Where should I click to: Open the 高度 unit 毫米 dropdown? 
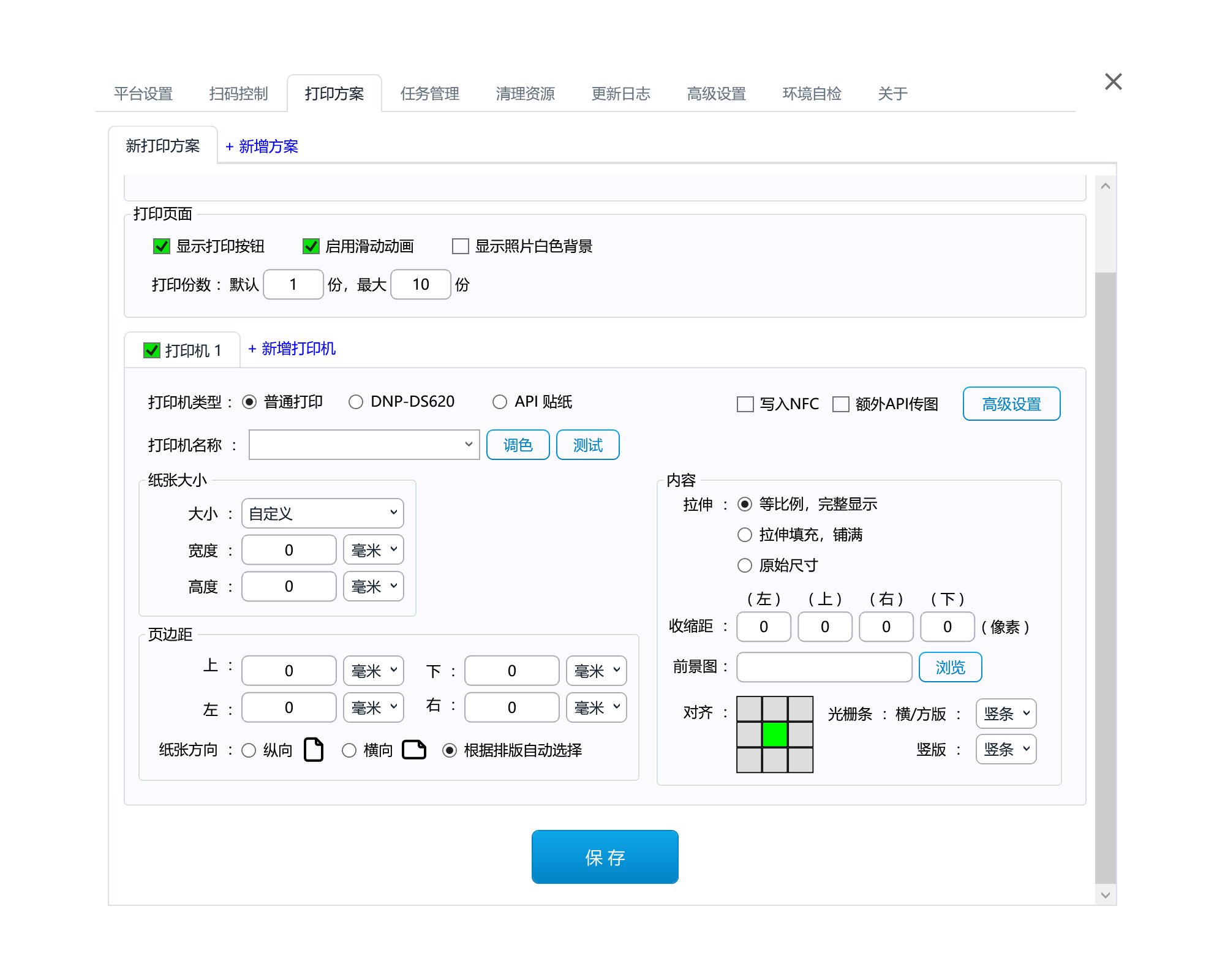(x=374, y=586)
